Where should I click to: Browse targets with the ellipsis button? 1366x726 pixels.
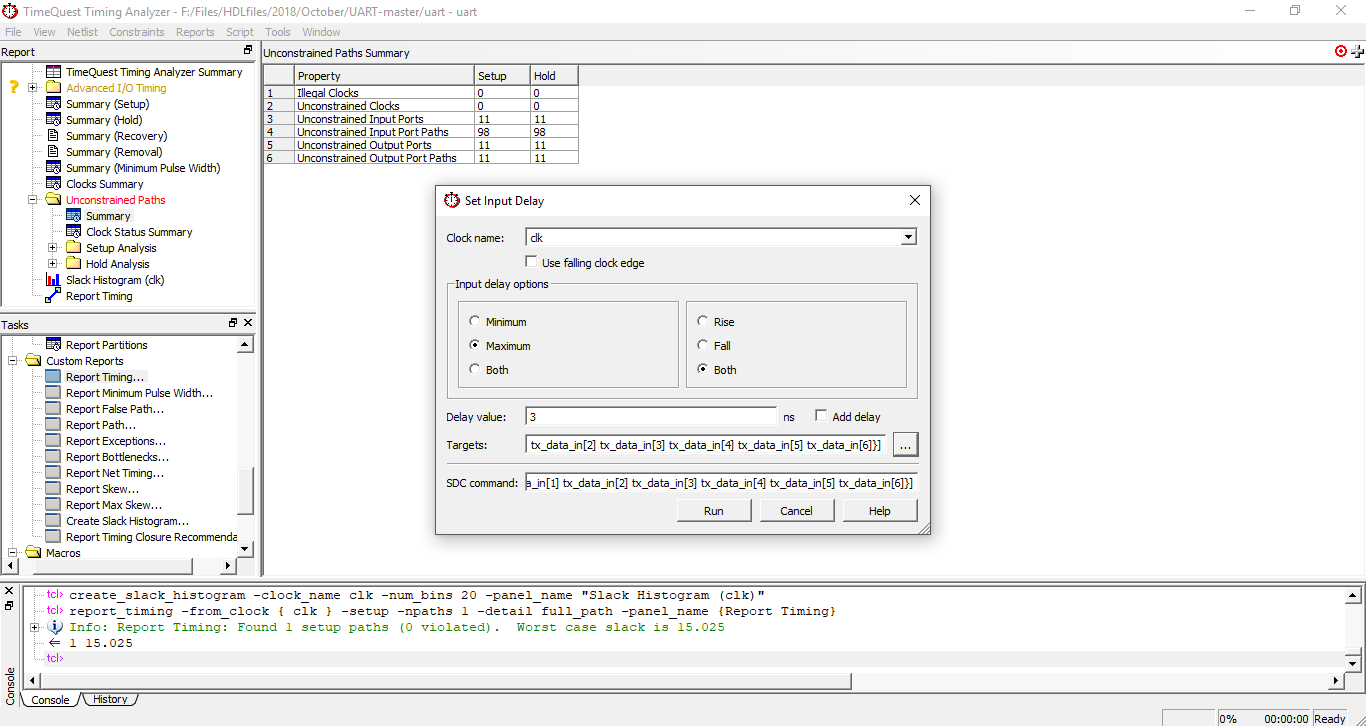(905, 445)
